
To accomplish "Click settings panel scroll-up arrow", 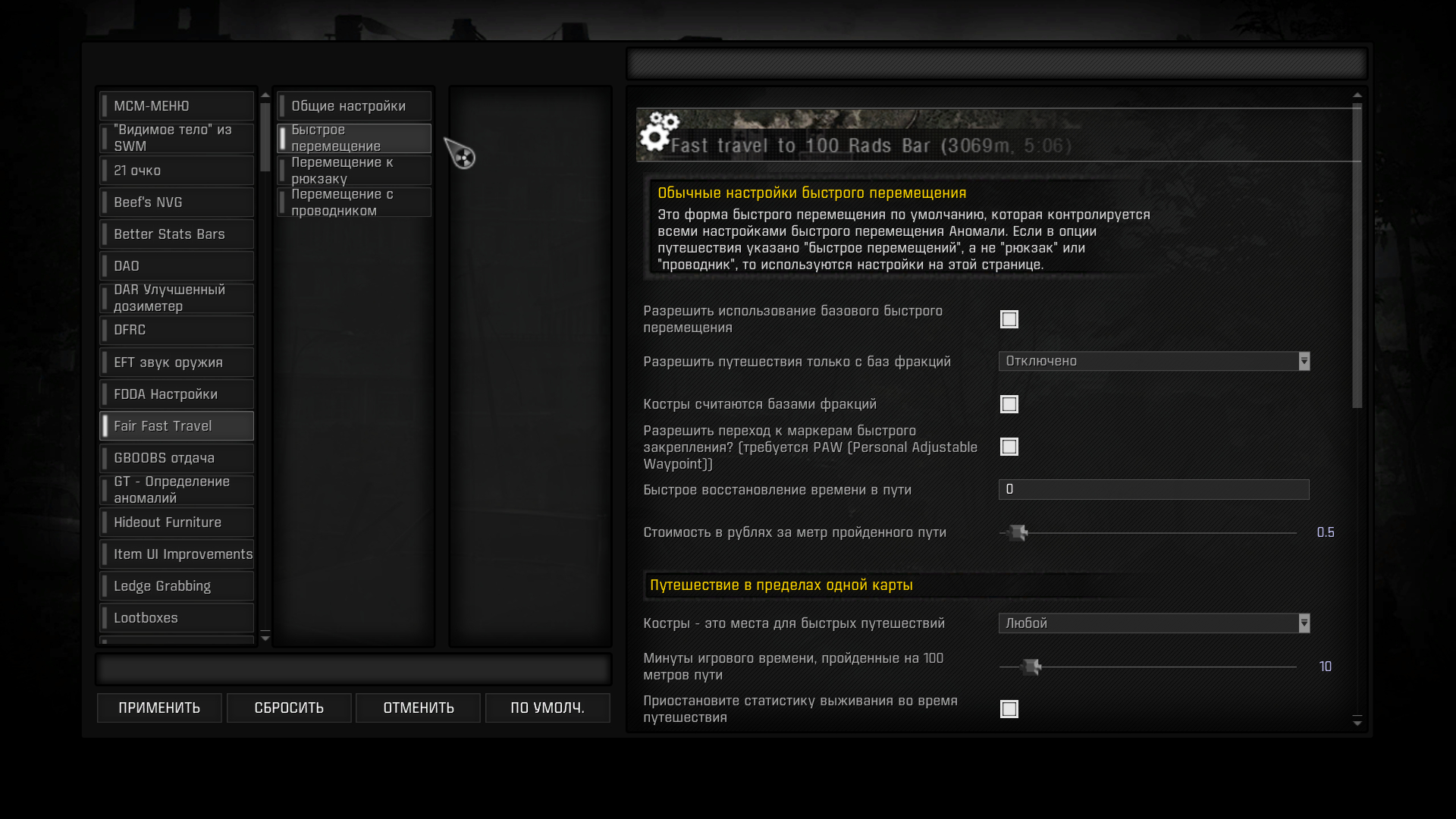I will (1357, 96).
